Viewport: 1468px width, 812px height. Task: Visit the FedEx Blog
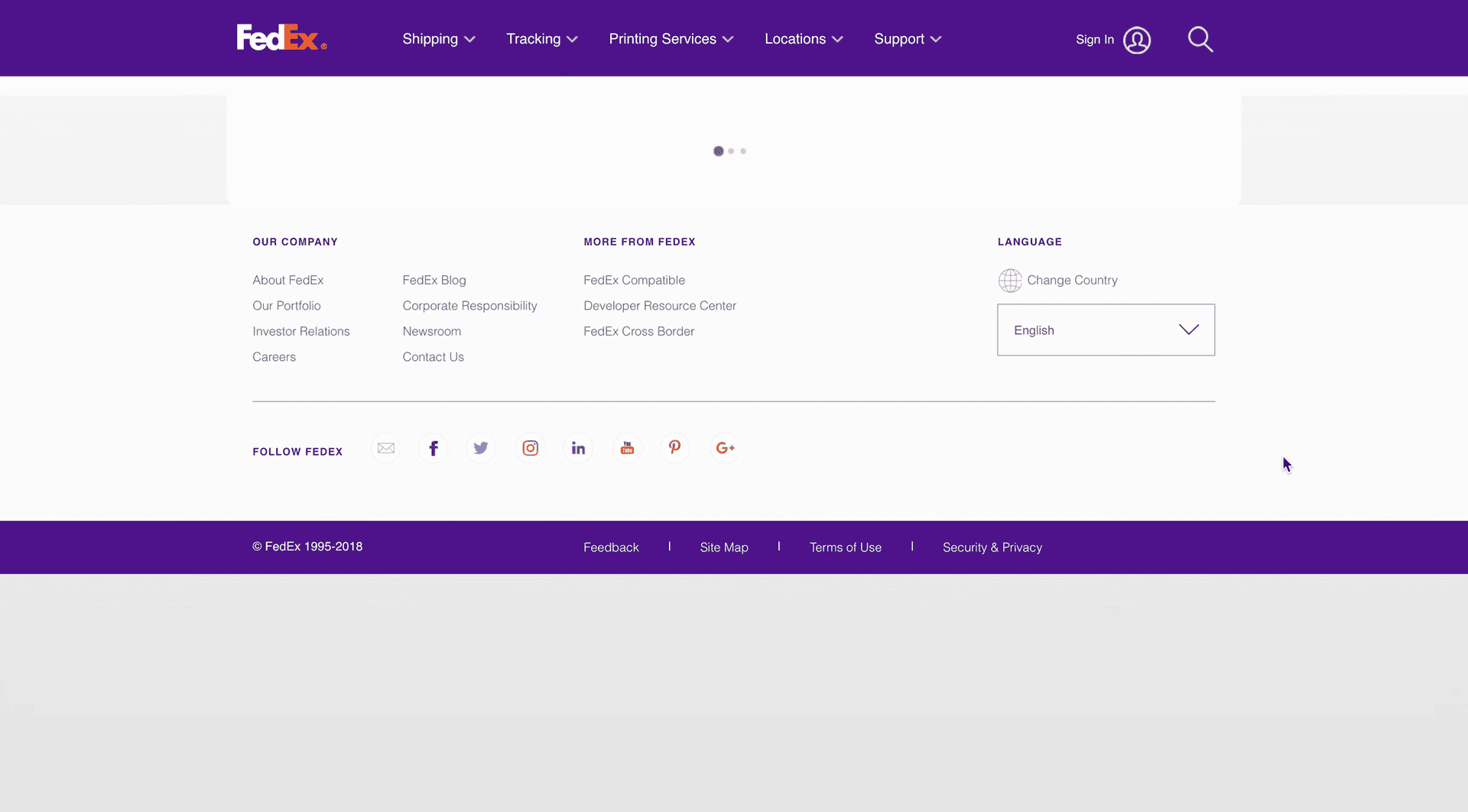click(x=434, y=280)
